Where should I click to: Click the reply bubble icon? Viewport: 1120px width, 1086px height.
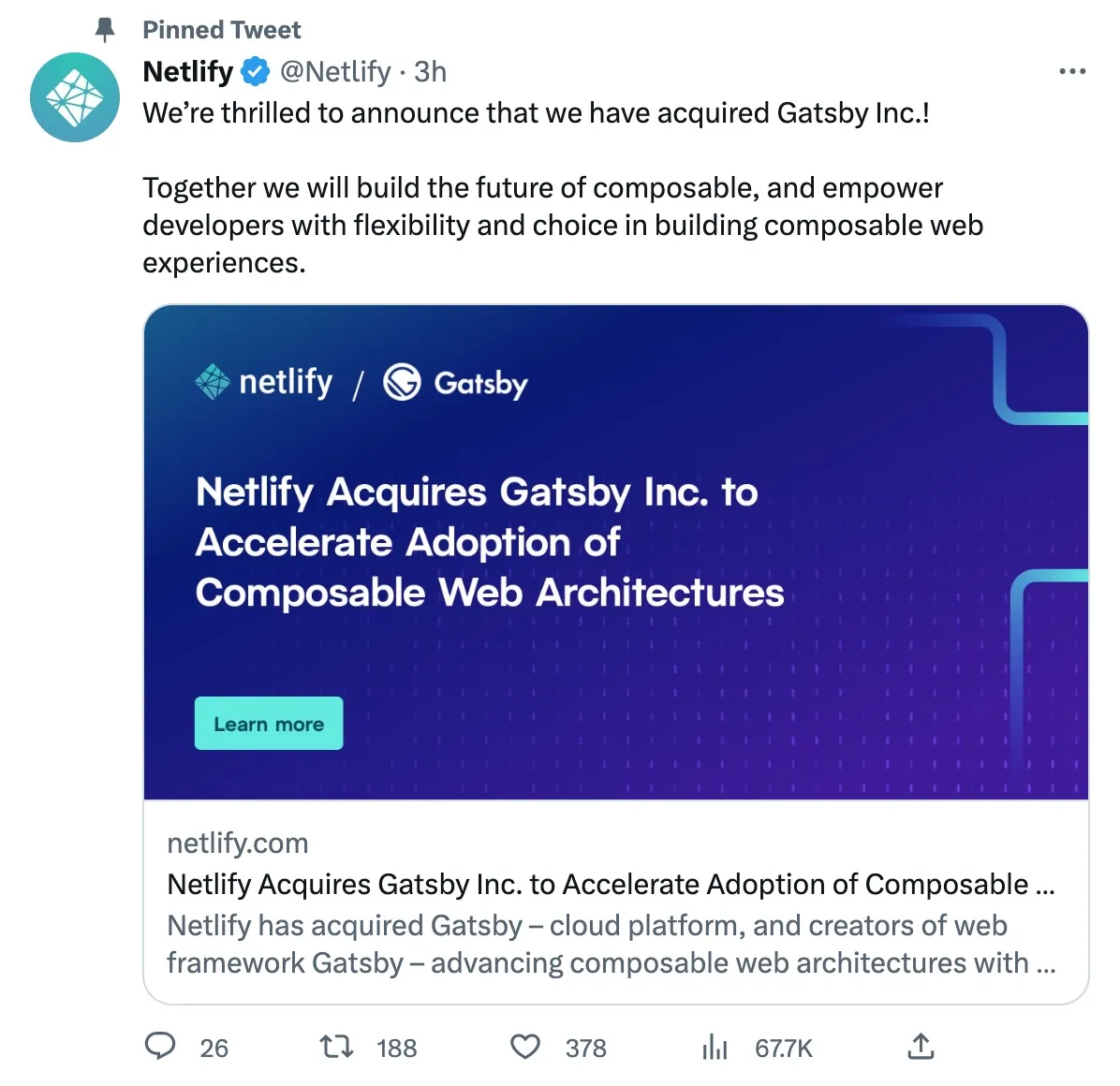click(x=160, y=1048)
